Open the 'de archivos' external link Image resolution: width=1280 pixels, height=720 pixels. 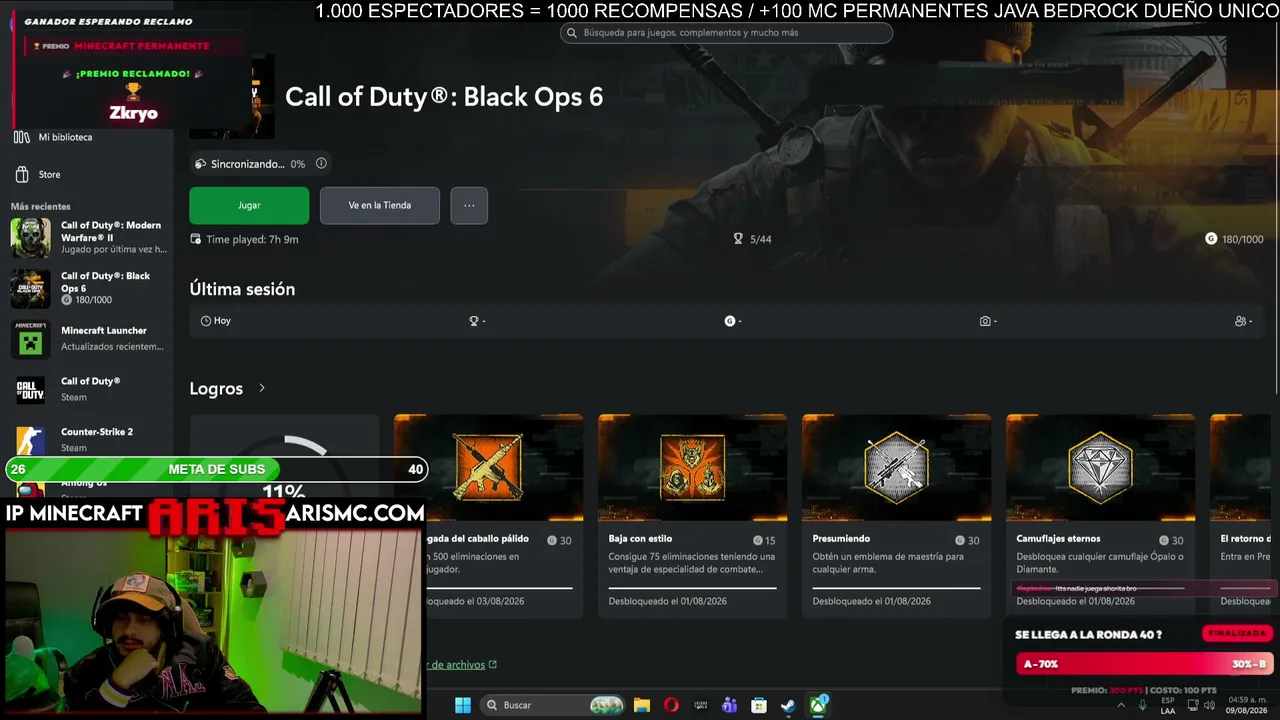click(x=461, y=665)
